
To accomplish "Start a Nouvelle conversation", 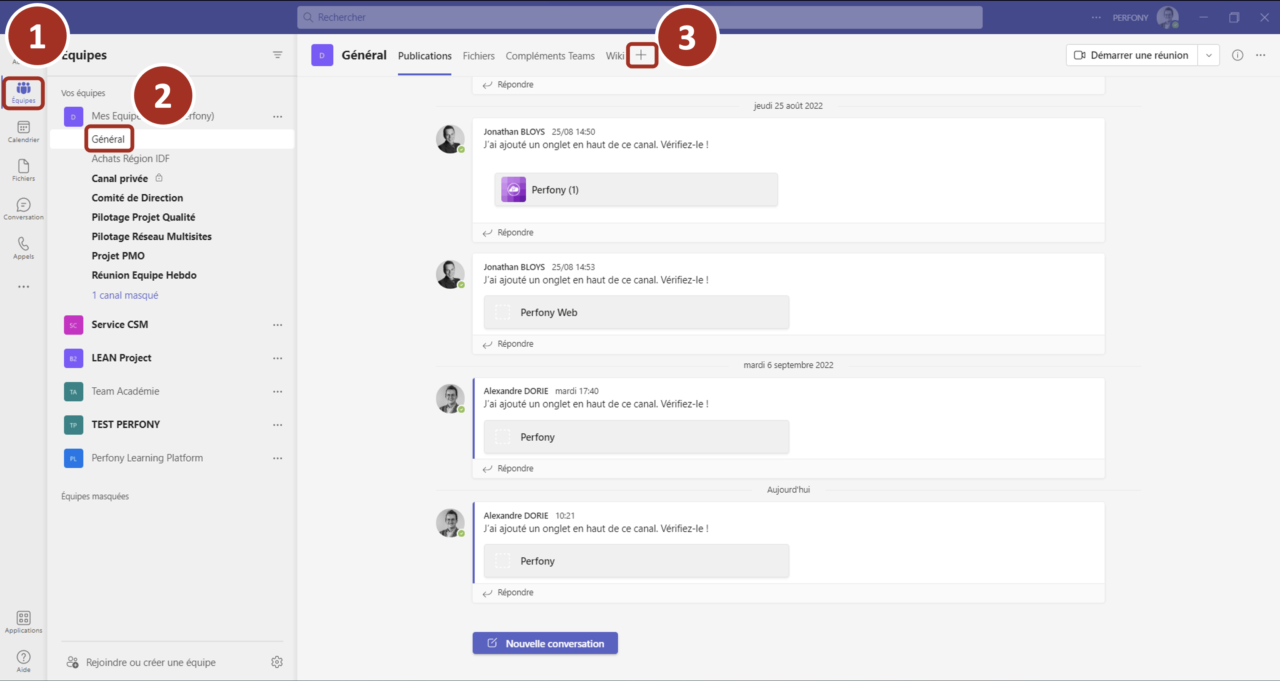I will click(545, 643).
